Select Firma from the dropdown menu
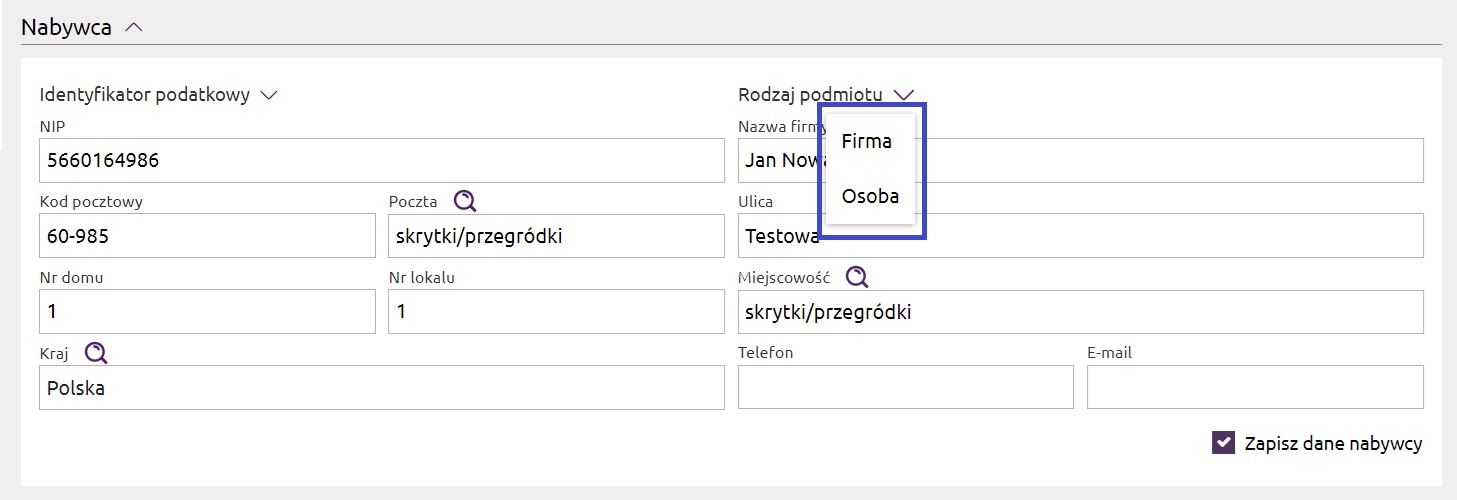This screenshot has height=500, width=1457. (866, 141)
